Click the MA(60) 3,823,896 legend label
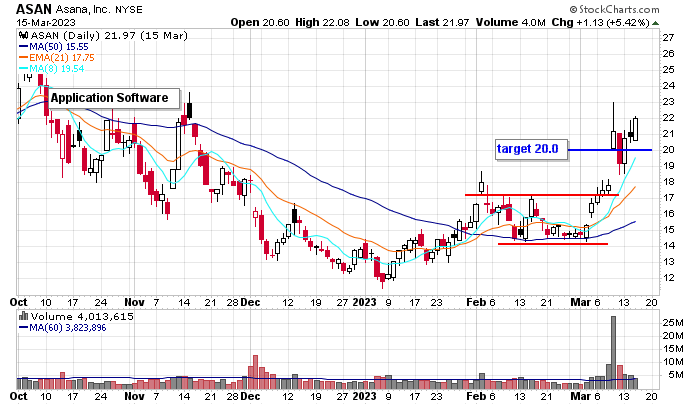The height and width of the screenshot is (405, 700). point(62,328)
